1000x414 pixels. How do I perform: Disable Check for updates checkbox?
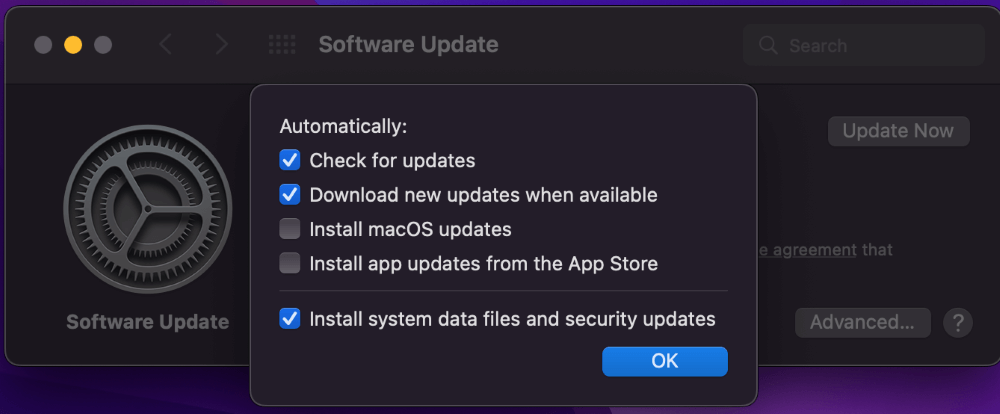point(290,160)
